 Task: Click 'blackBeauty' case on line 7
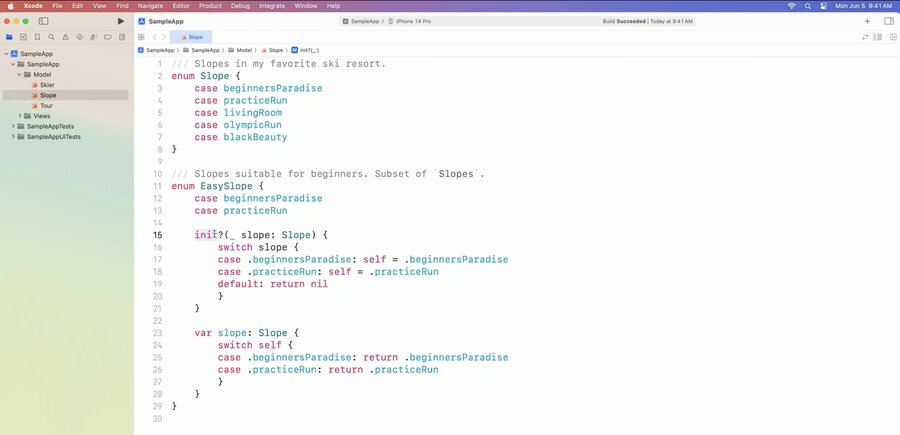pos(255,137)
